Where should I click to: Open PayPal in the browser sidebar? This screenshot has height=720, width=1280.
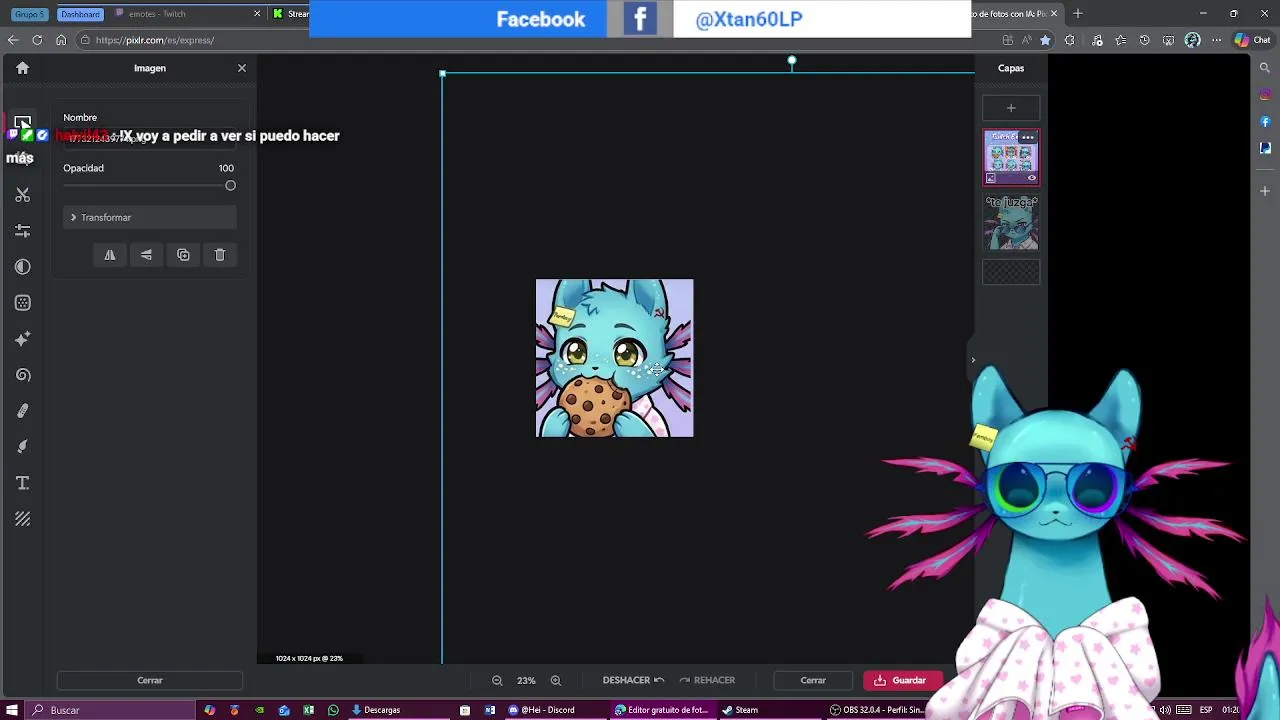(x=1265, y=148)
